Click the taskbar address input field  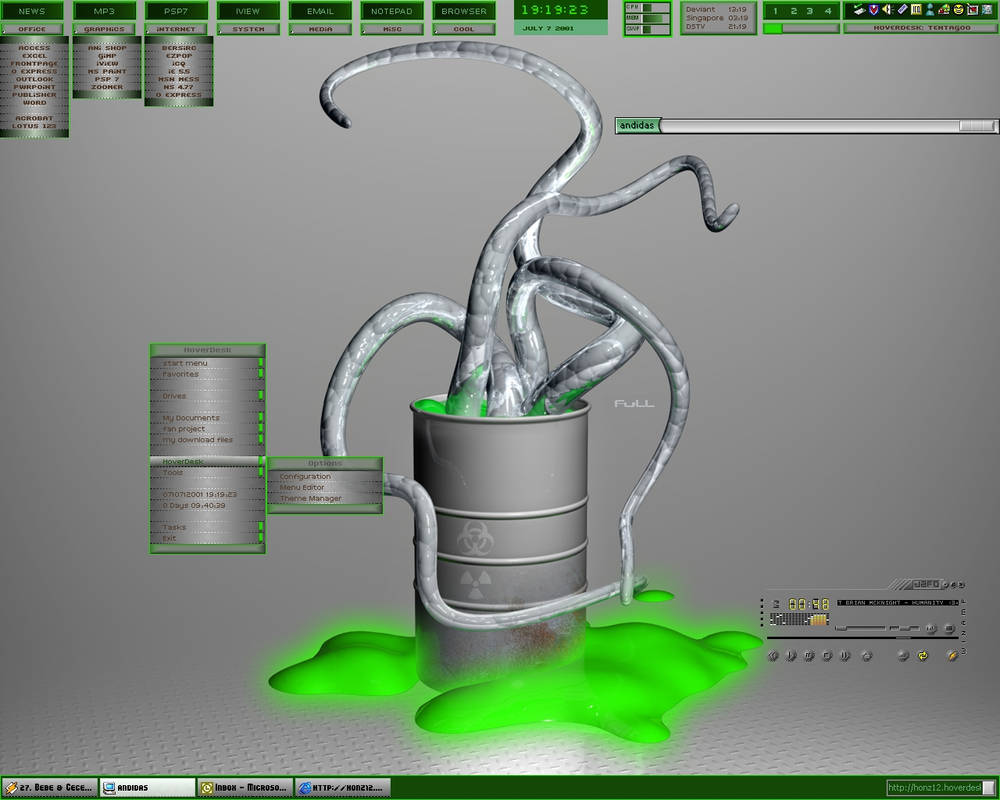pyautogui.click(x=934, y=788)
